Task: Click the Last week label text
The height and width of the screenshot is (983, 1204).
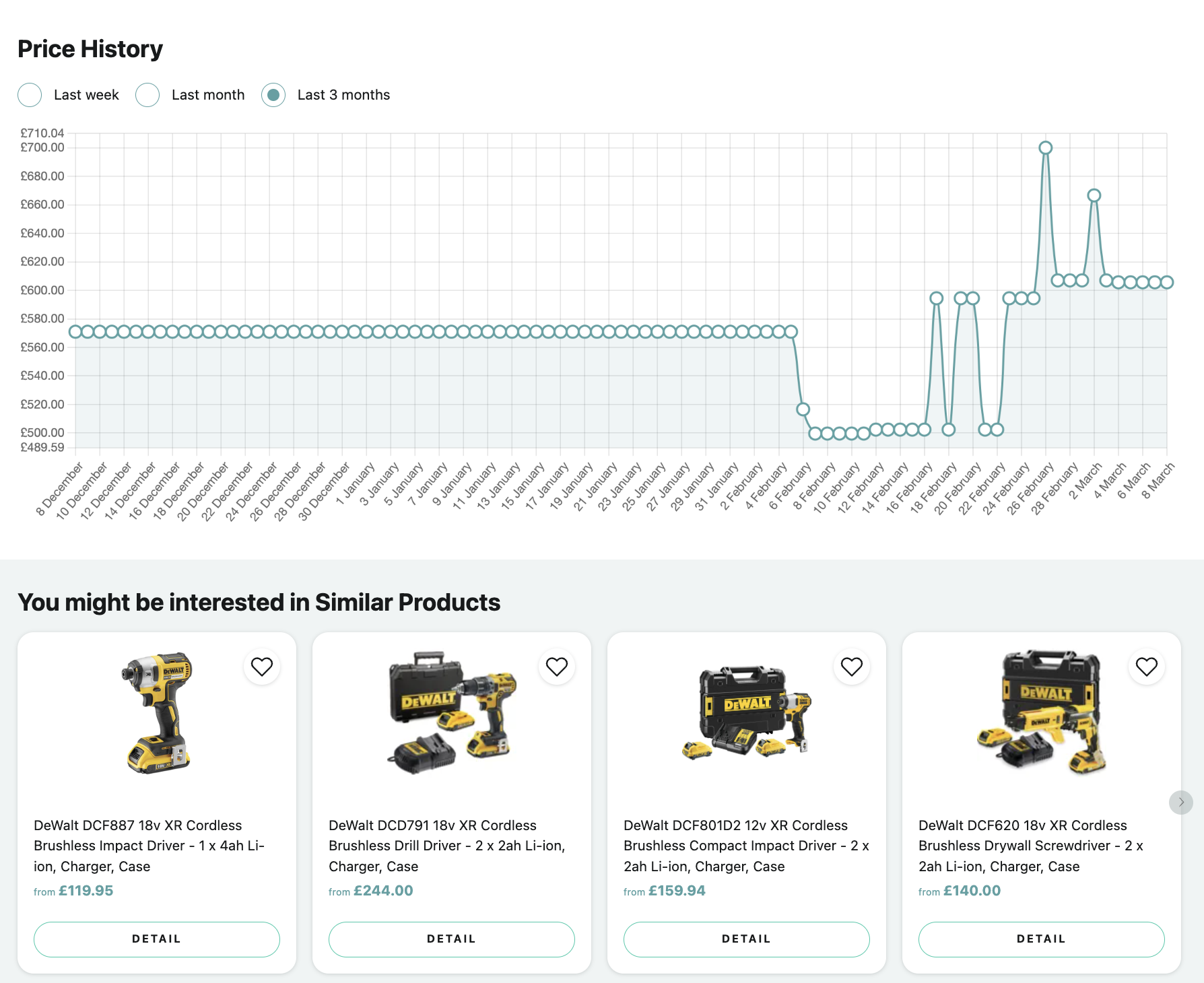Action: click(x=86, y=95)
